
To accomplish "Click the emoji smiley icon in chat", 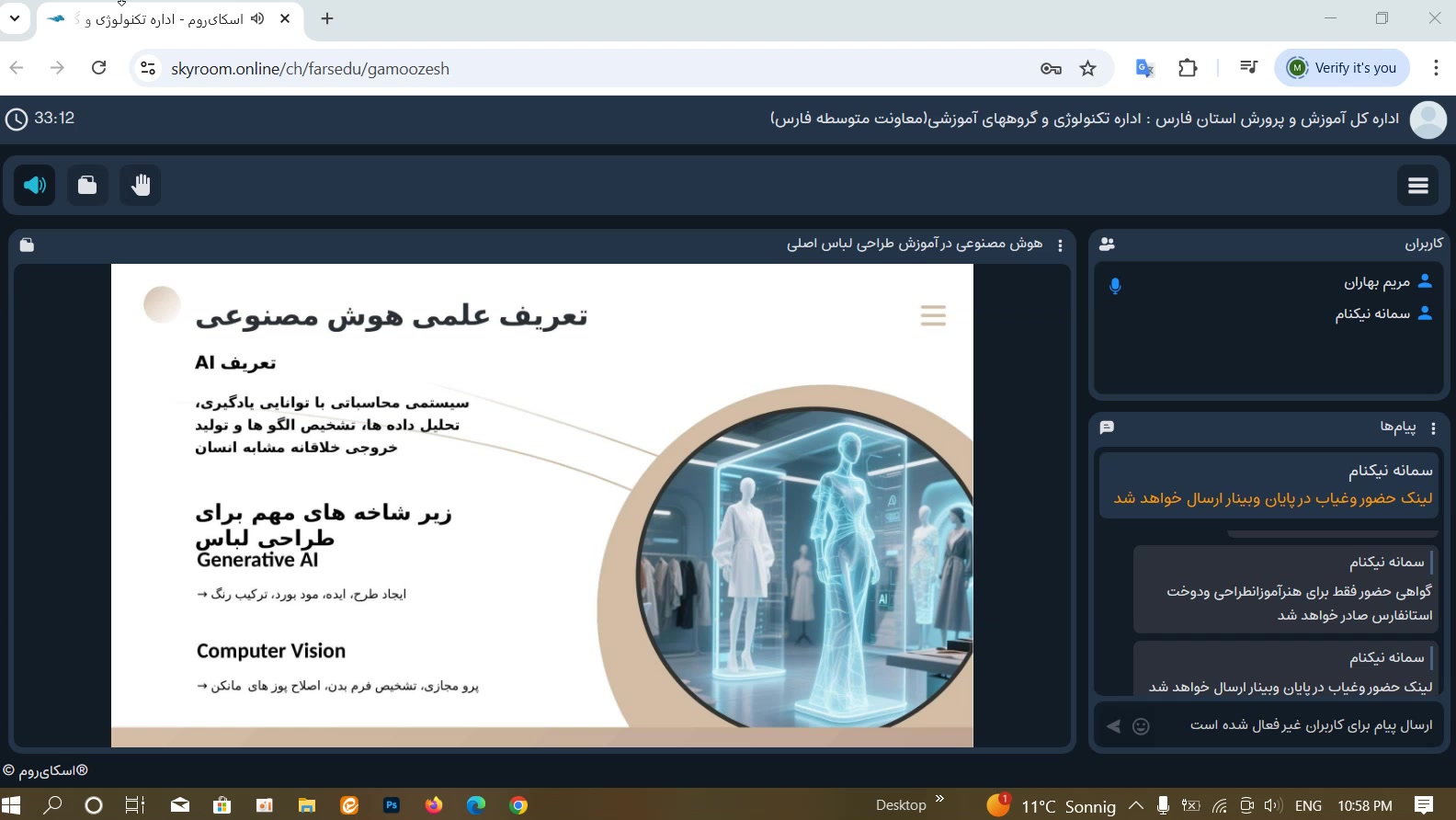I will click(1141, 726).
